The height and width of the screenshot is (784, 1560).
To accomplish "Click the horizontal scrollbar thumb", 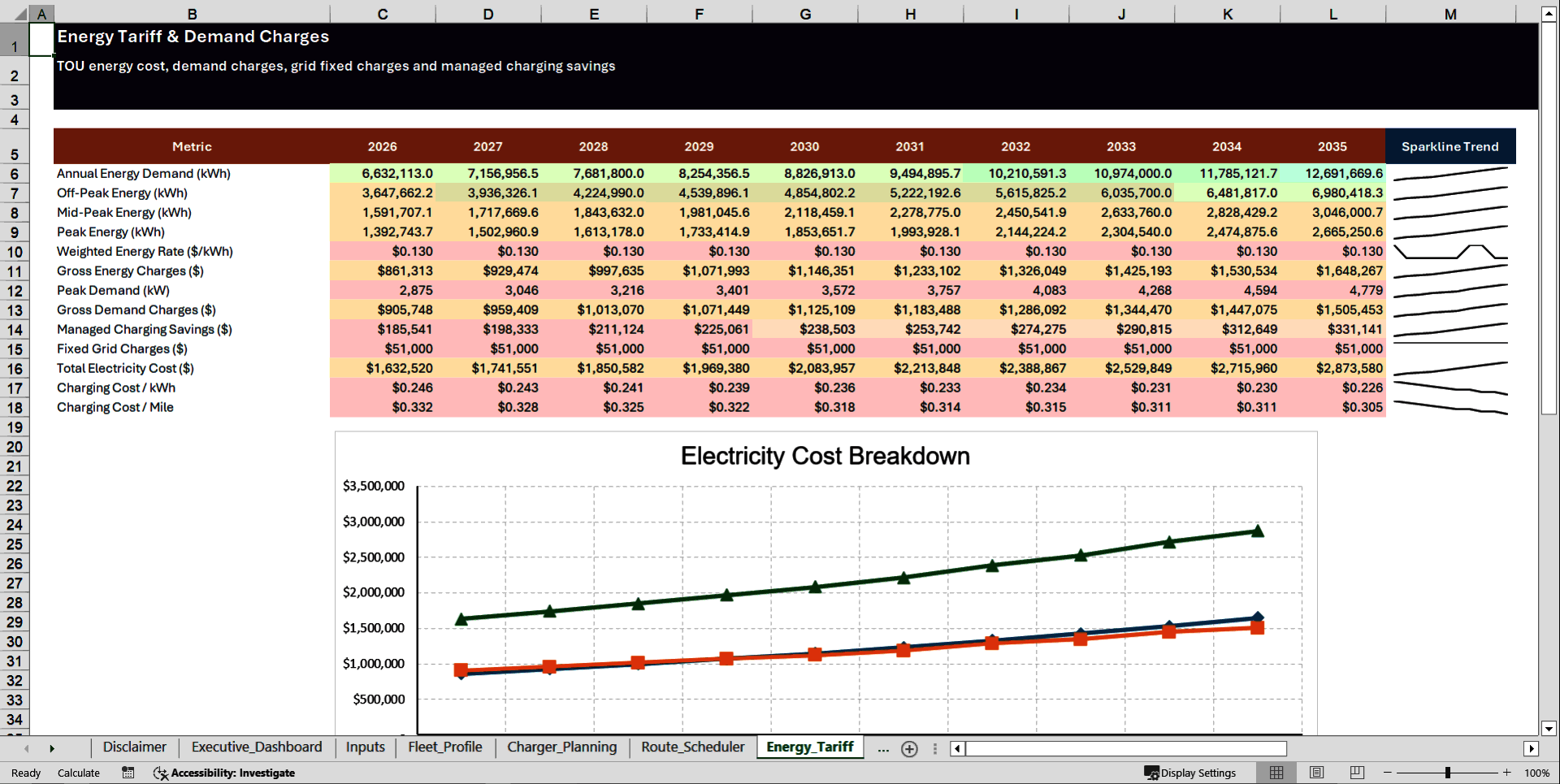I will tap(1126, 748).
